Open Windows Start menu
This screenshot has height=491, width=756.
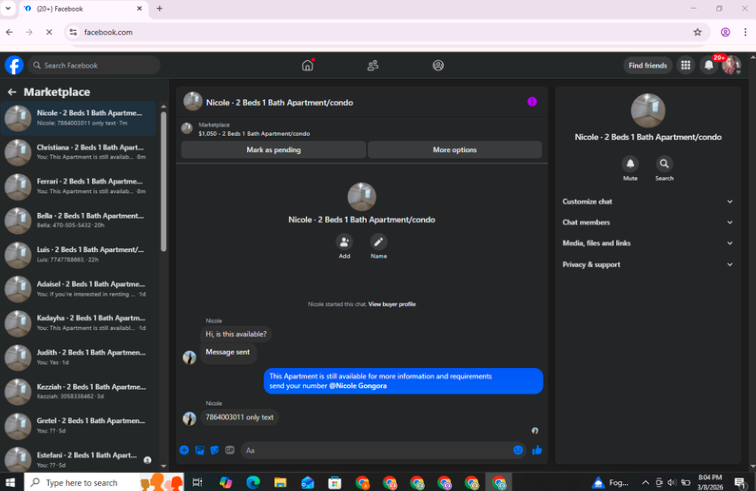tap(11, 482)
